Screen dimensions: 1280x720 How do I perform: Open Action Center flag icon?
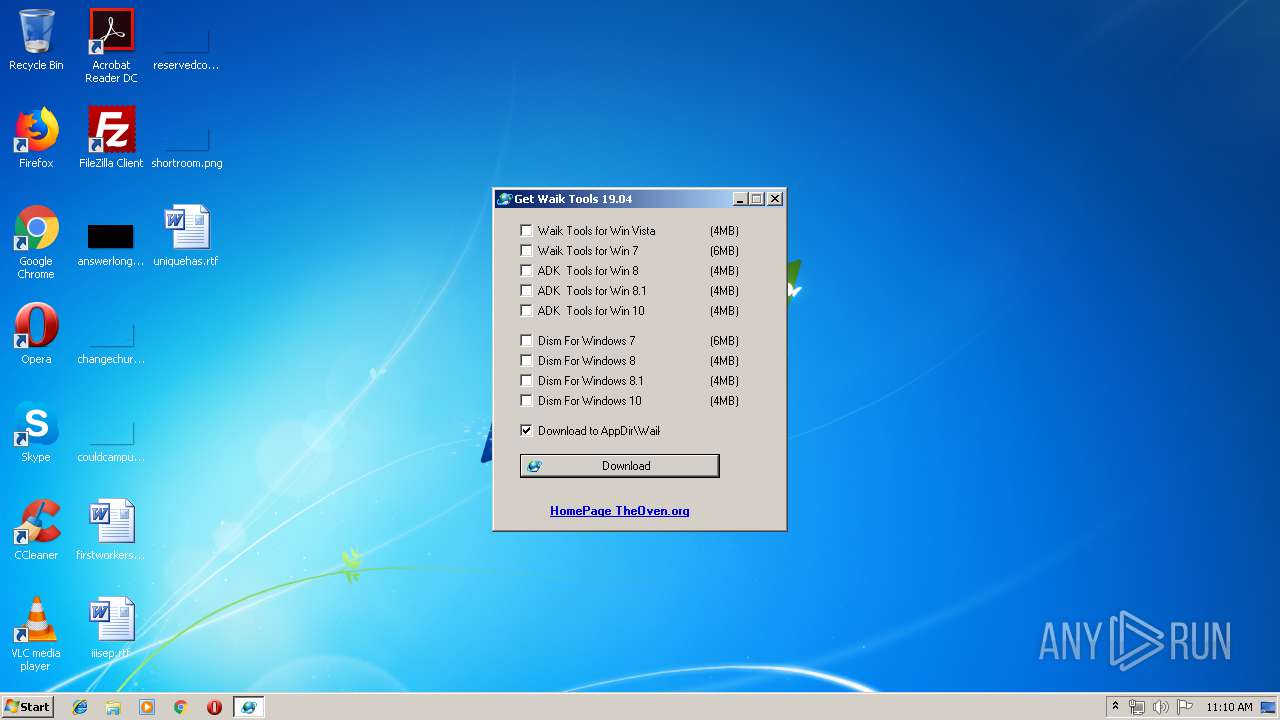point(1185,707)
